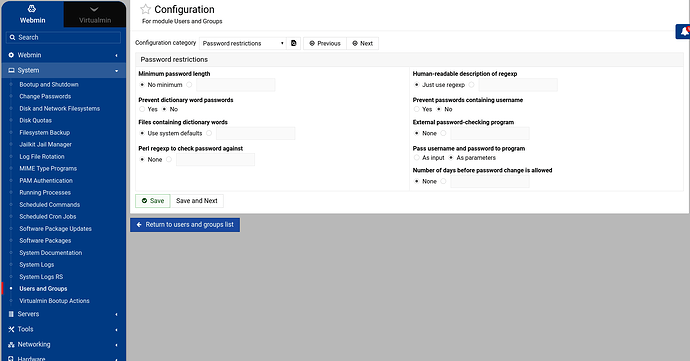The width and height of the screenshot is (690, 361).
Task: Select As parameters for pass username option
Action: (x=451, y=158)
